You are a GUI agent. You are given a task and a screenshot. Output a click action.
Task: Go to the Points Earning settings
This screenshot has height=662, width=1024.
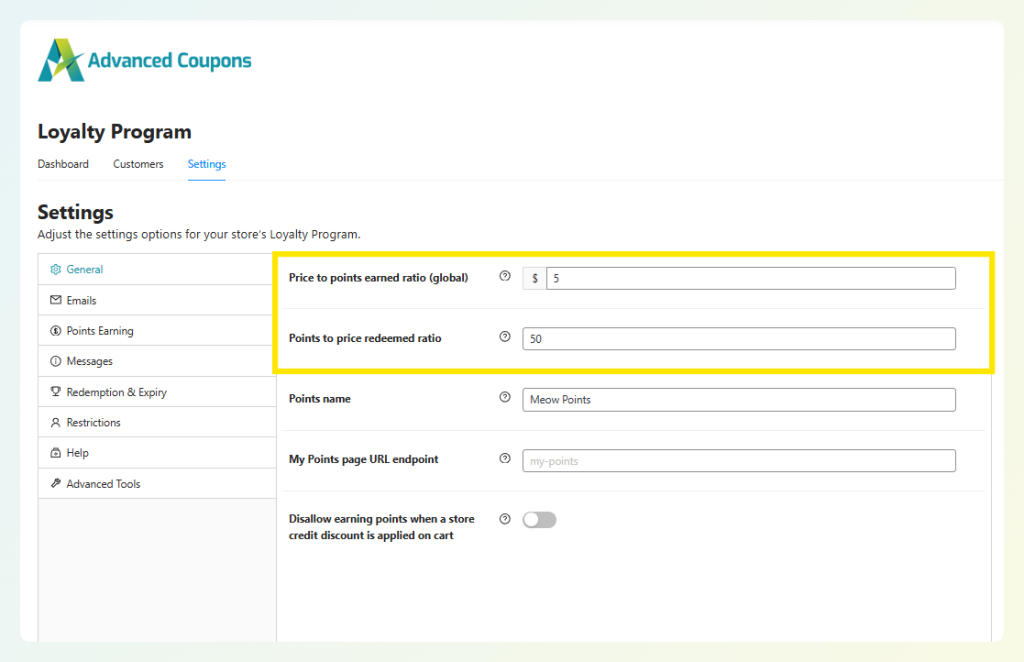click(100, 330)
